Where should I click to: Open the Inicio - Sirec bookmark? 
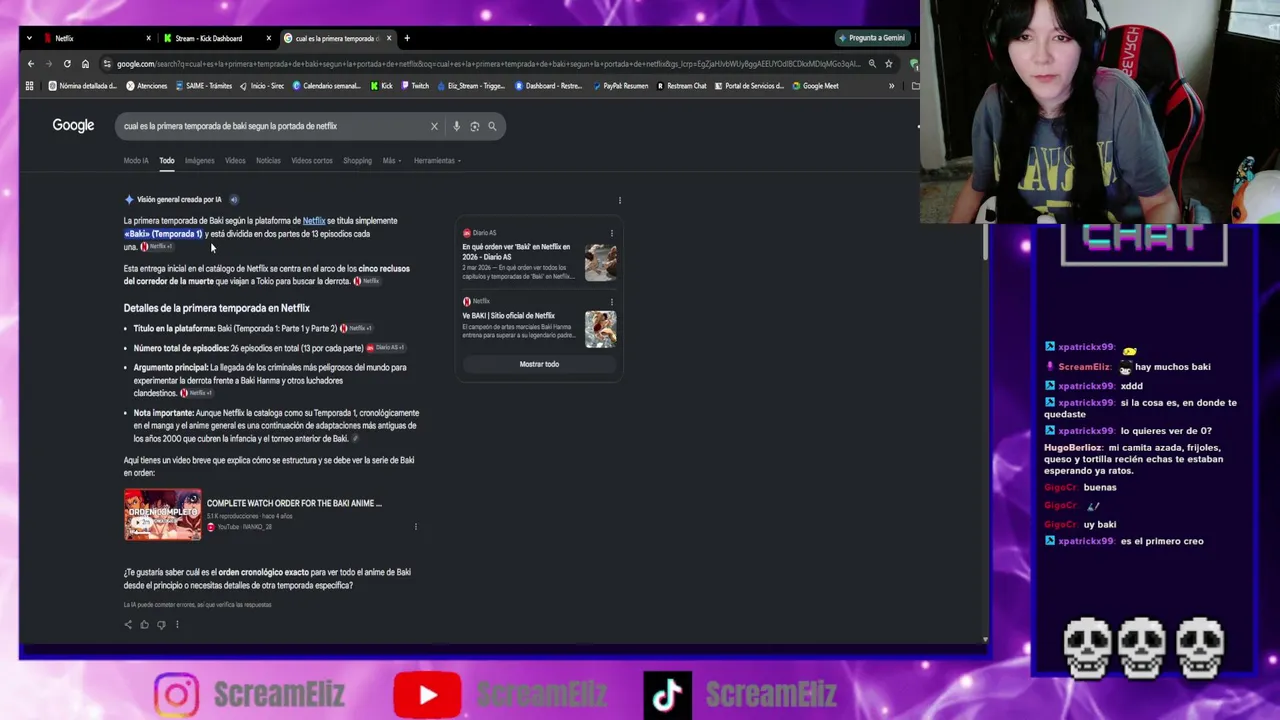click(x=262, y=86)
